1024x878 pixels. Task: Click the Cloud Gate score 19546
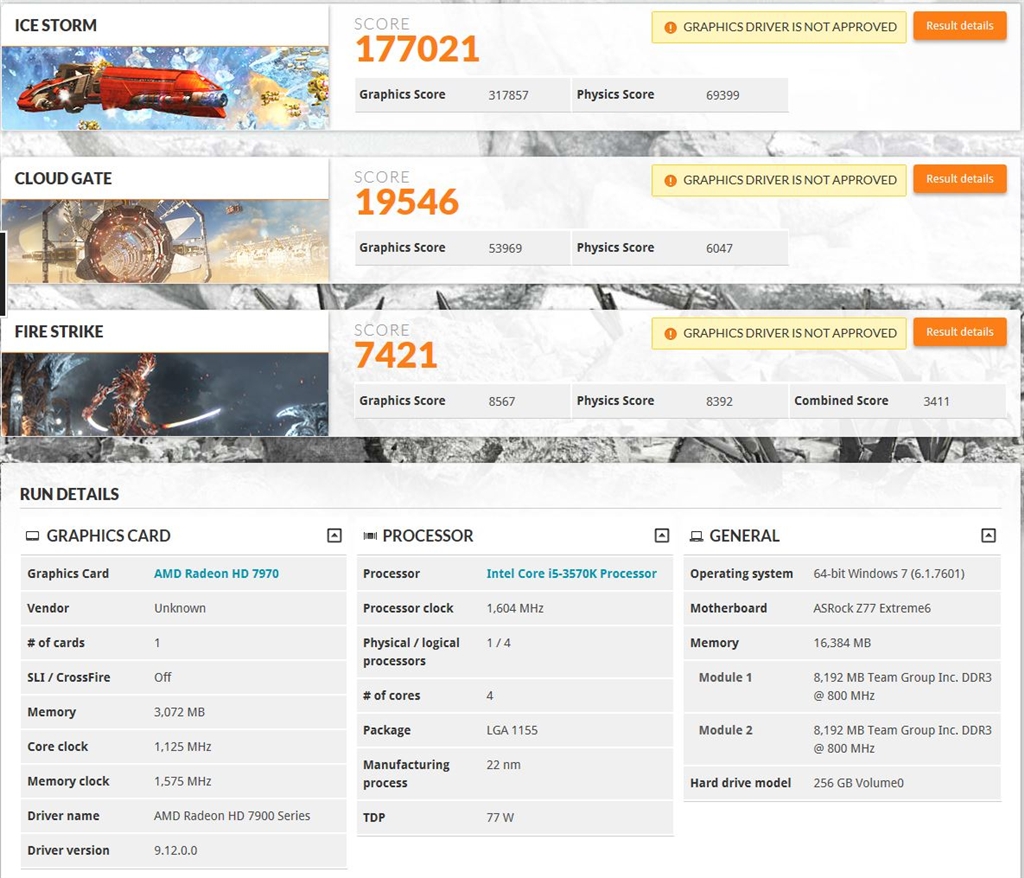408,202
